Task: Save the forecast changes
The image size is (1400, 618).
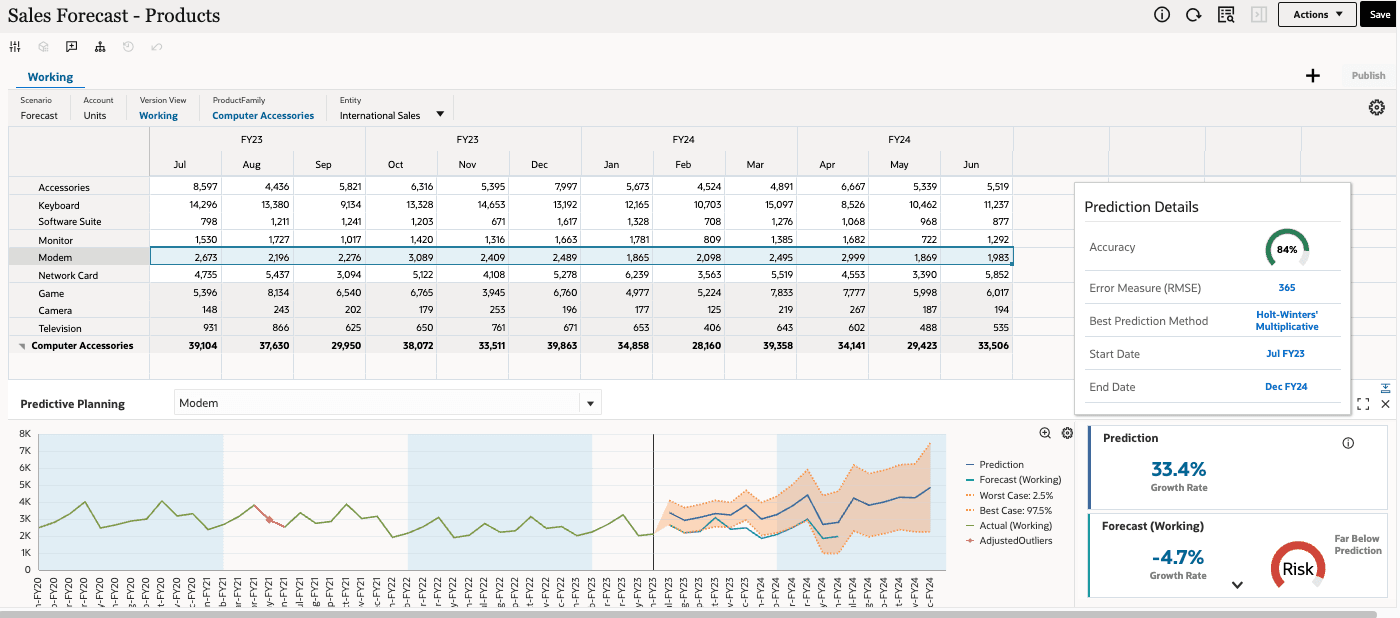Action: [1379, 14]
